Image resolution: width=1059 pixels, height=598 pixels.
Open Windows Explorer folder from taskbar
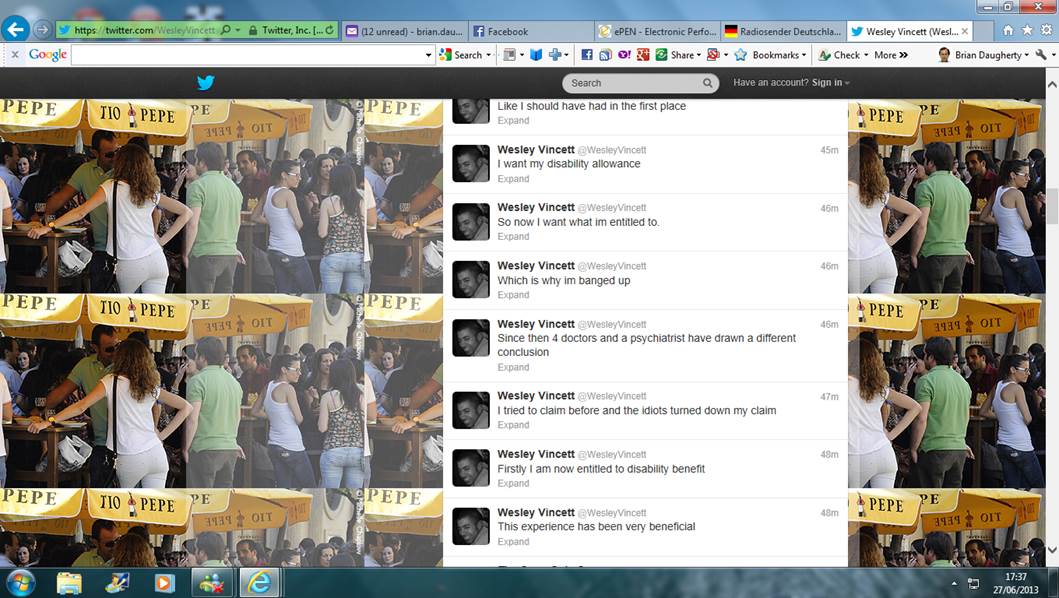point(69,582)
